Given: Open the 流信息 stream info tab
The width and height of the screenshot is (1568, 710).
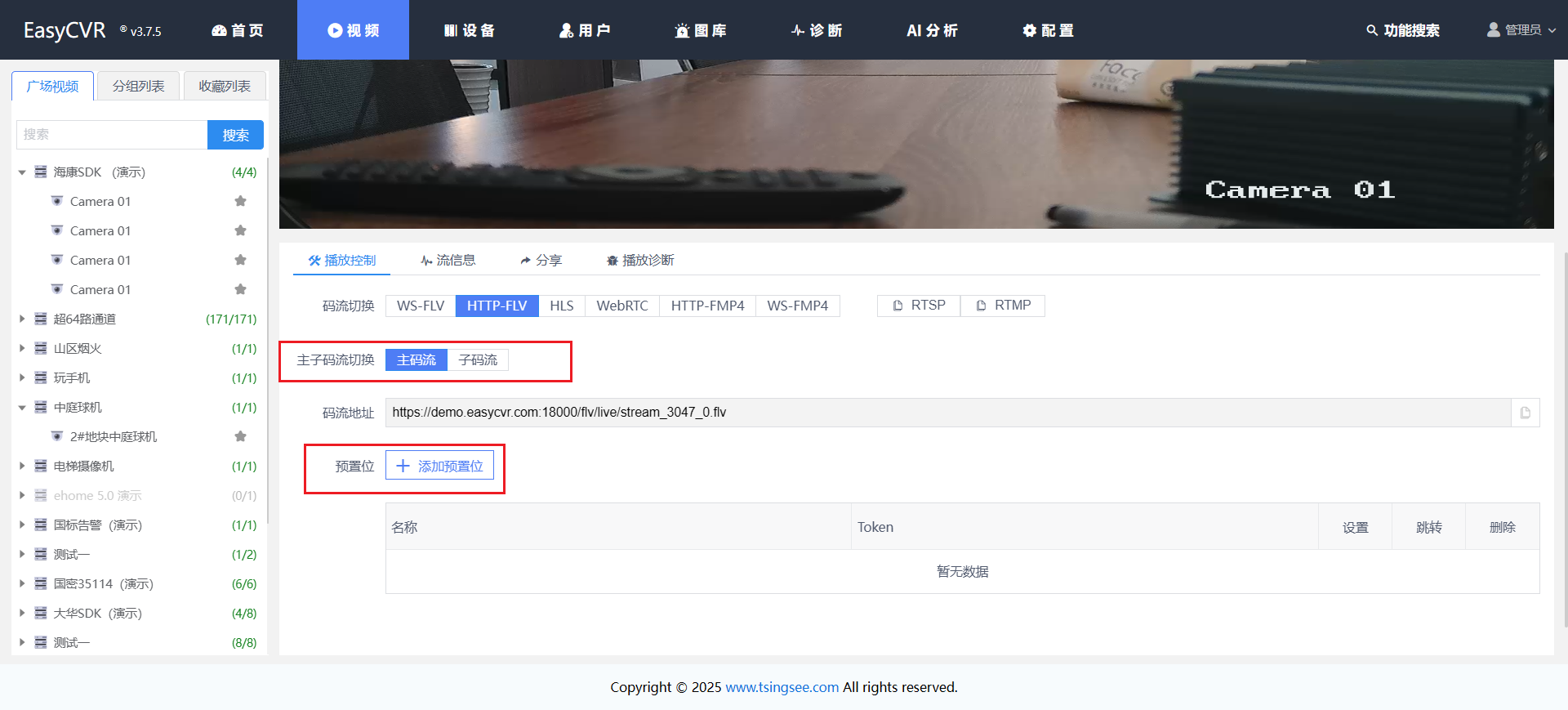Looking at the screenshot, I should (448, 260).
